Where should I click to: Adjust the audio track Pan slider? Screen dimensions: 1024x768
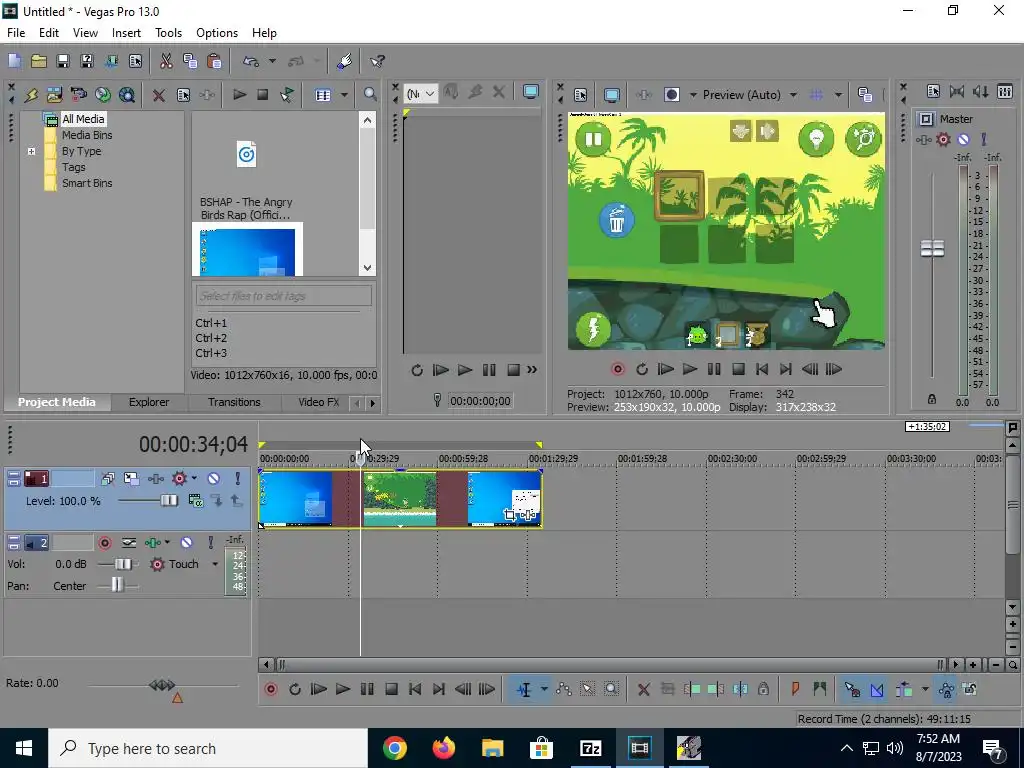(117, 585)
